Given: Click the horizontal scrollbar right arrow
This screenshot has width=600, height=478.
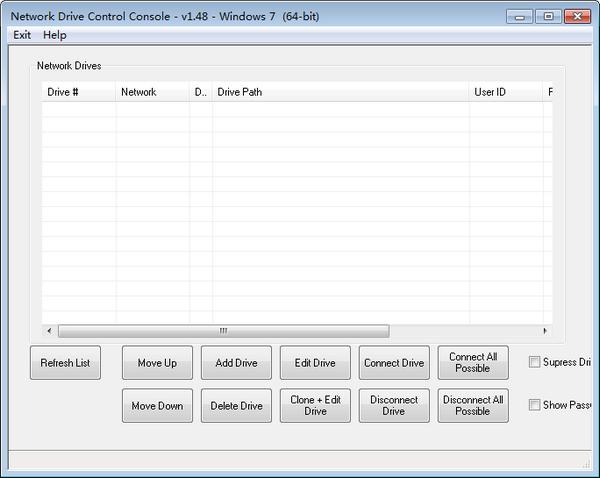Looking at the screenshot, I should pos(545,331).
